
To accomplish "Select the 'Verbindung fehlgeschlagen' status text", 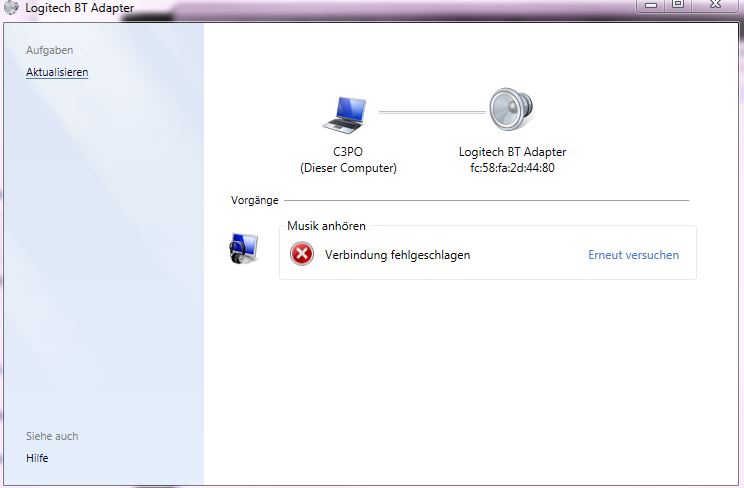I will pos(398,255).
